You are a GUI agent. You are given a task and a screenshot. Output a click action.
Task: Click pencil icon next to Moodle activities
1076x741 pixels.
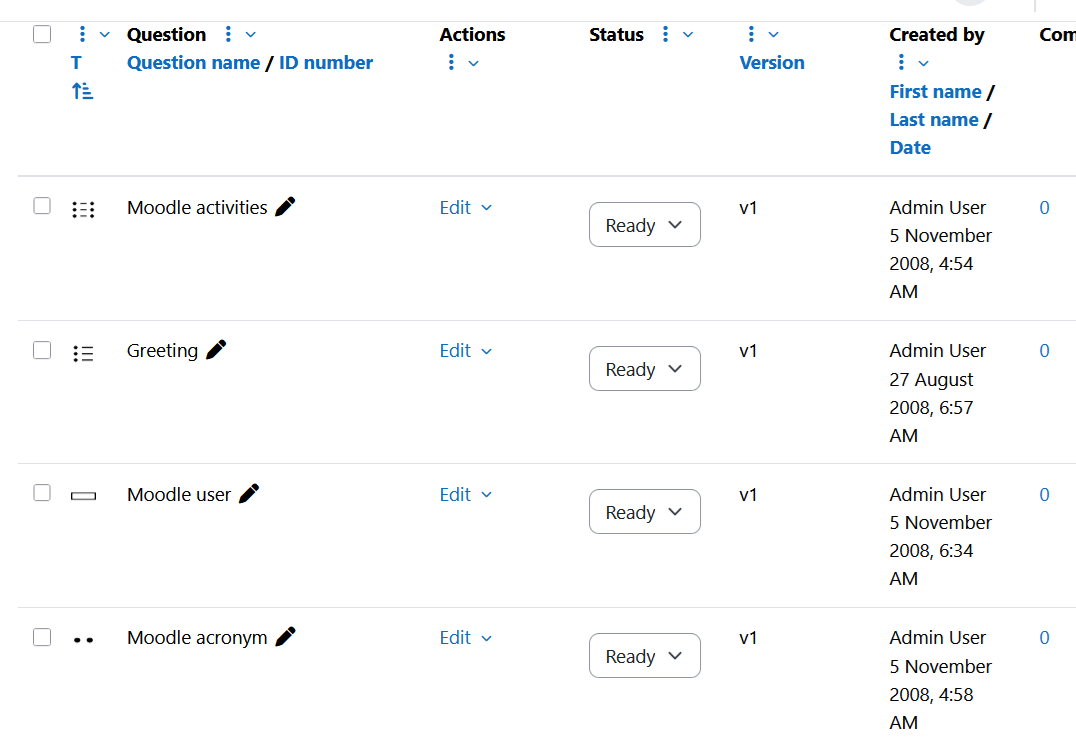tap(285, 207)
